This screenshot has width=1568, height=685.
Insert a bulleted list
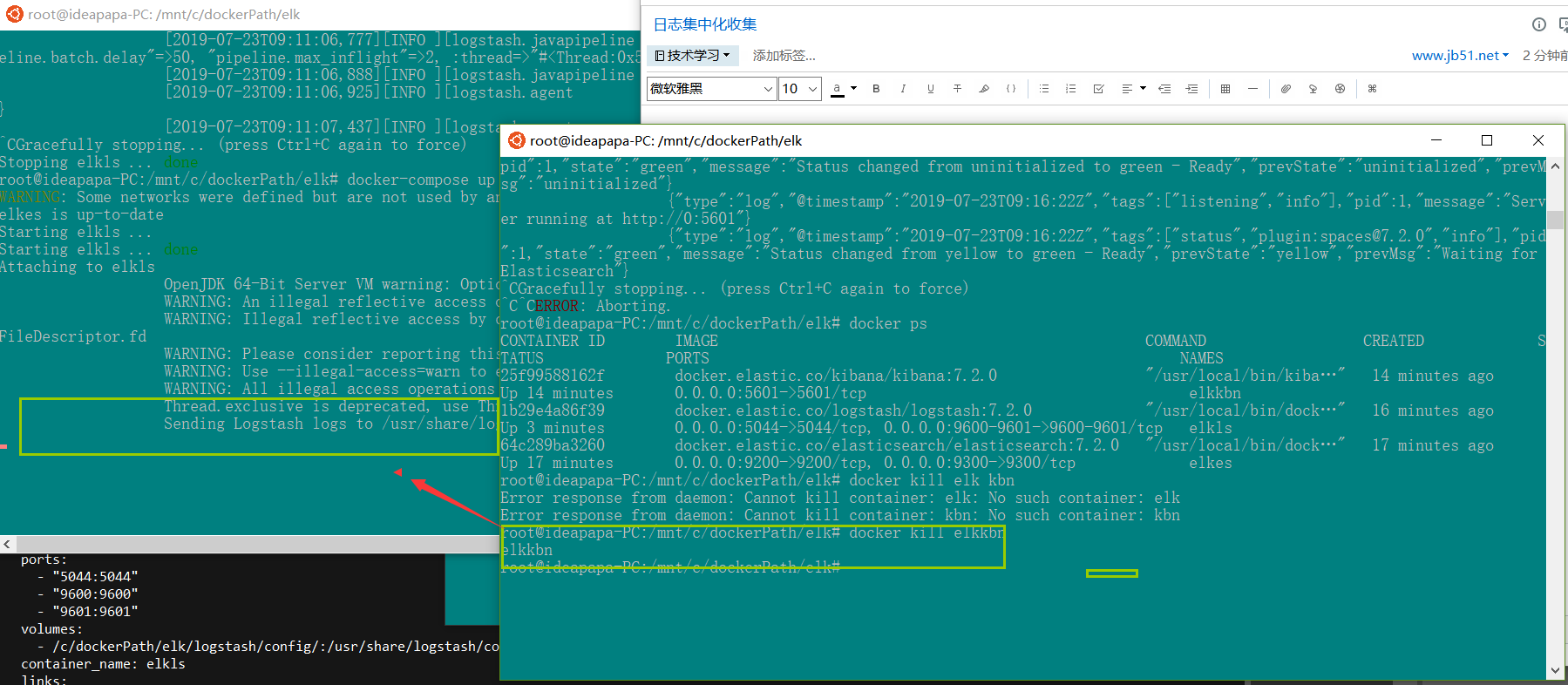coord(1044,89)
